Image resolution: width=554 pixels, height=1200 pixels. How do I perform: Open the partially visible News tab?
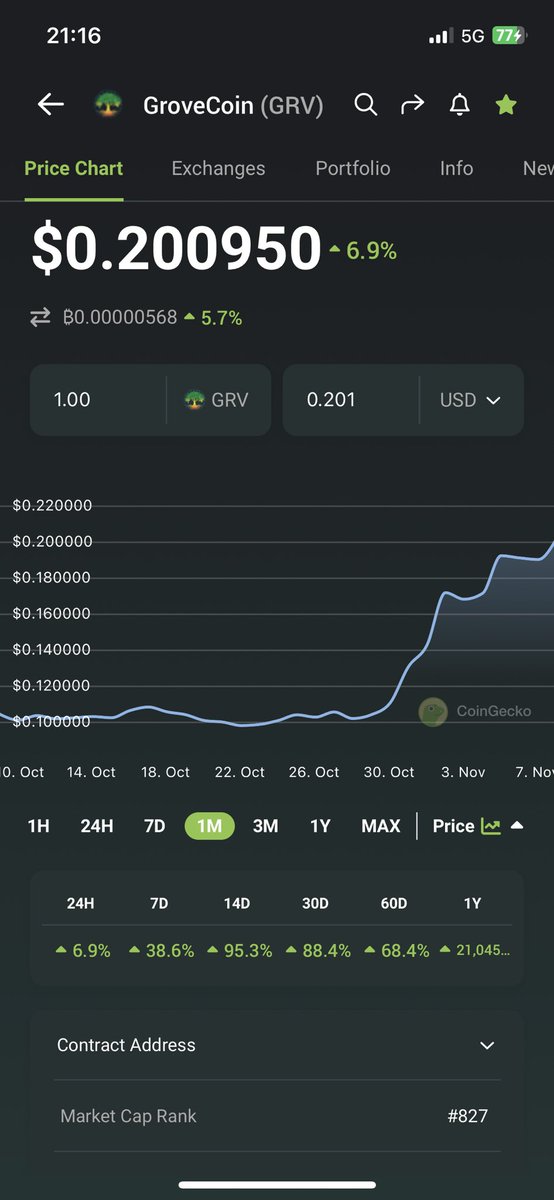(538, 168)
